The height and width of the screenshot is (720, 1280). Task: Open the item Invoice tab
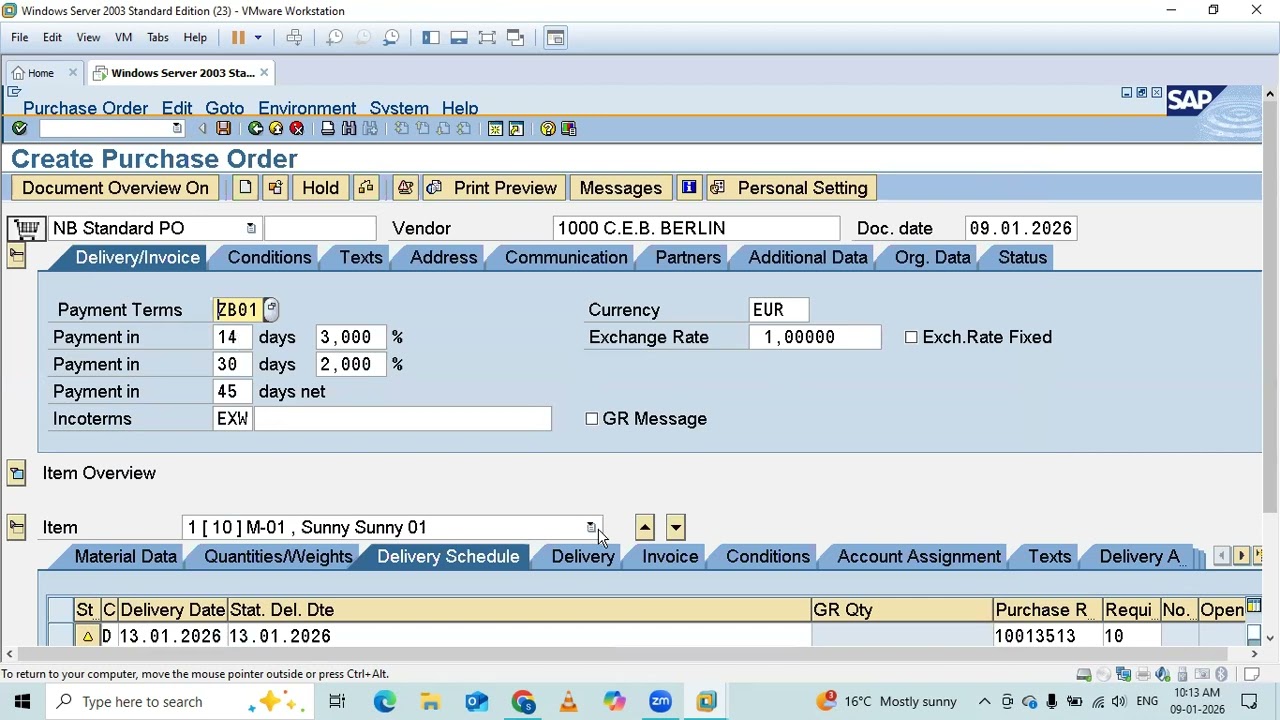pos(670,557)
